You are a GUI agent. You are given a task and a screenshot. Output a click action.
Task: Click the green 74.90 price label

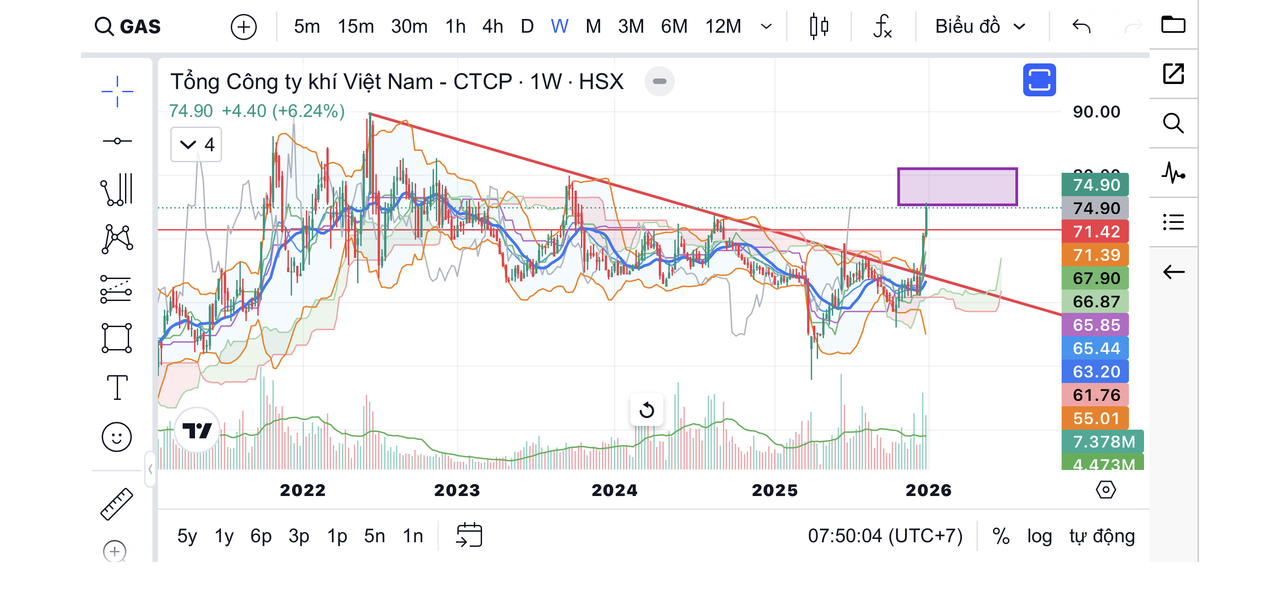click(1095, 185)
